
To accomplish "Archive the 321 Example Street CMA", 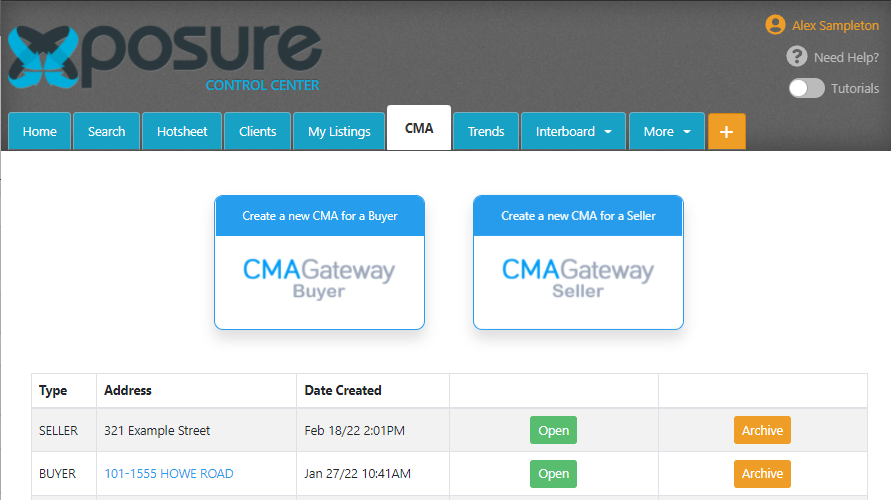I will pos(762,430).
